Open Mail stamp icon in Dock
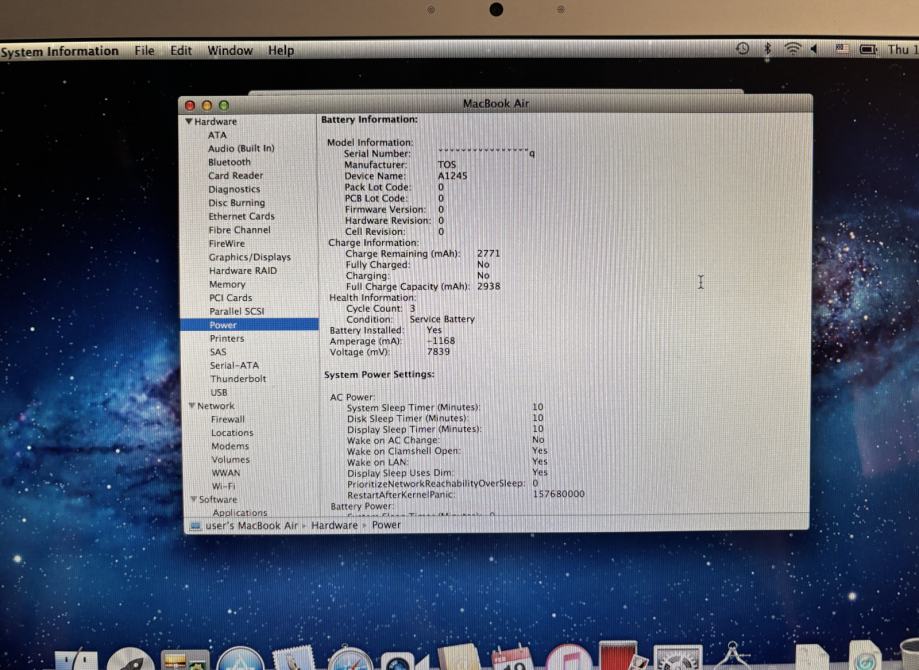The height and width of the screenshot is (670, 919). click(293, 659)
